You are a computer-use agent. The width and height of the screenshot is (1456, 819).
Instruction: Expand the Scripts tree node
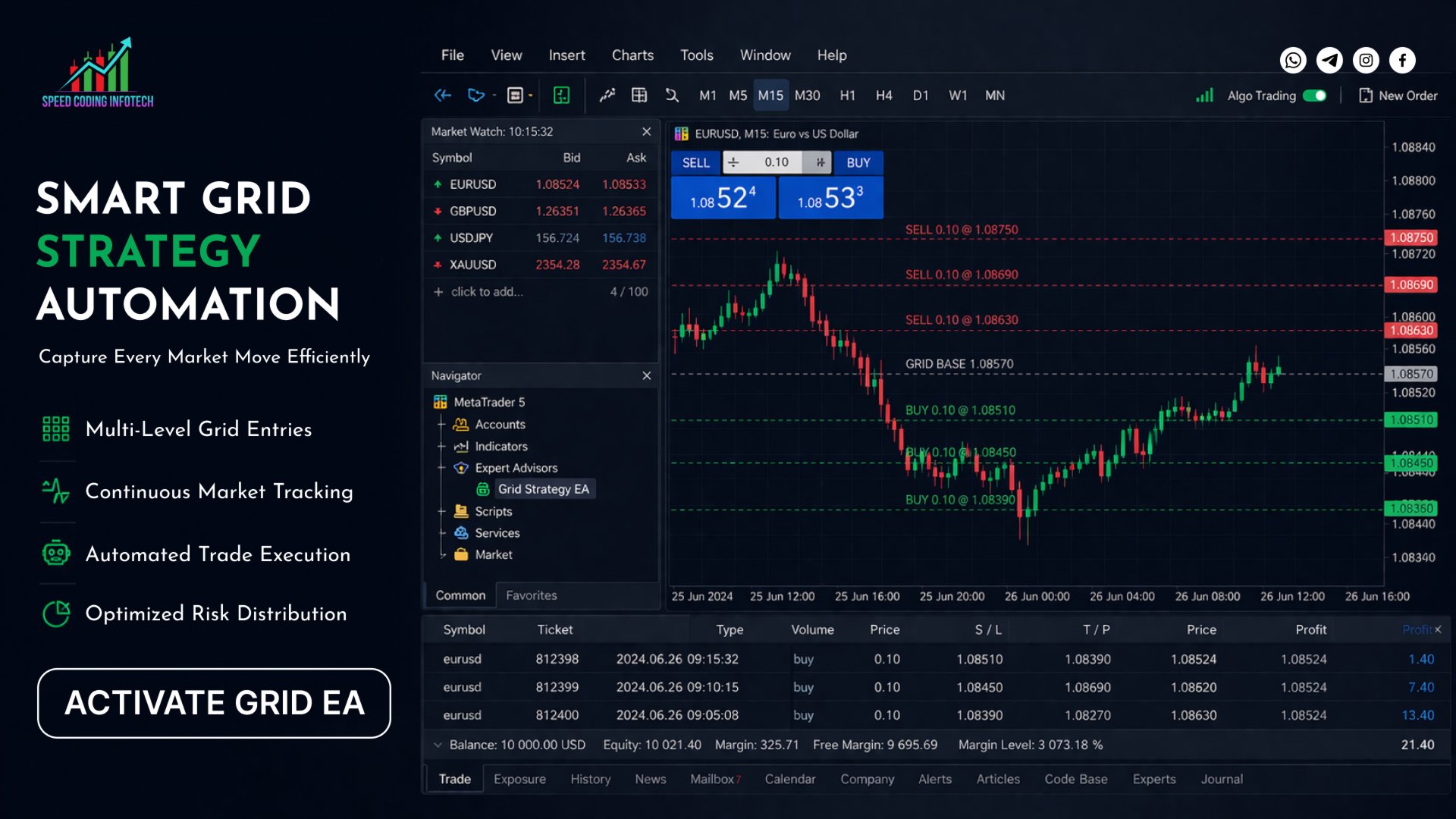point(441,512)
